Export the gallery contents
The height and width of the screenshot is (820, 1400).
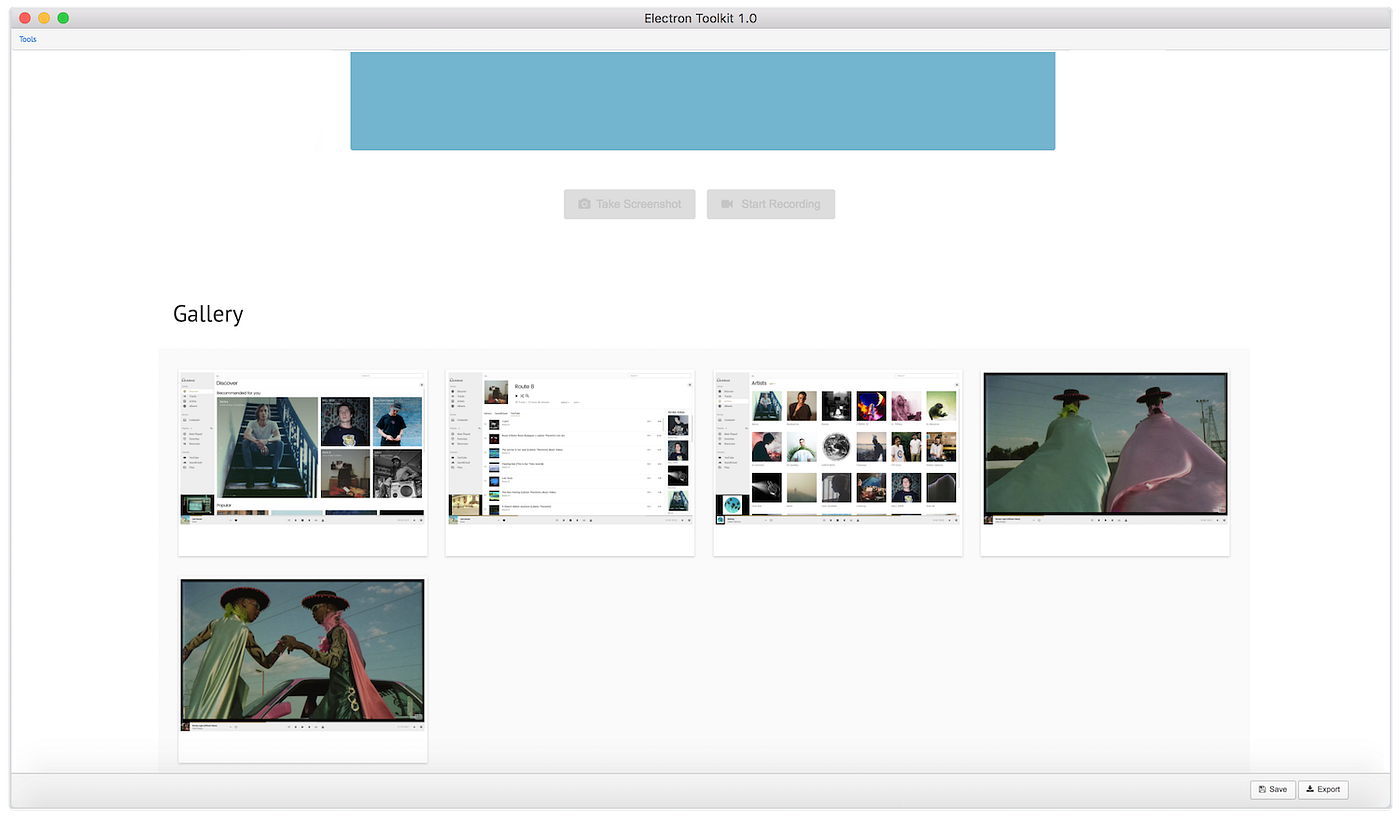pyautogui.click(x=1323, y=789)
